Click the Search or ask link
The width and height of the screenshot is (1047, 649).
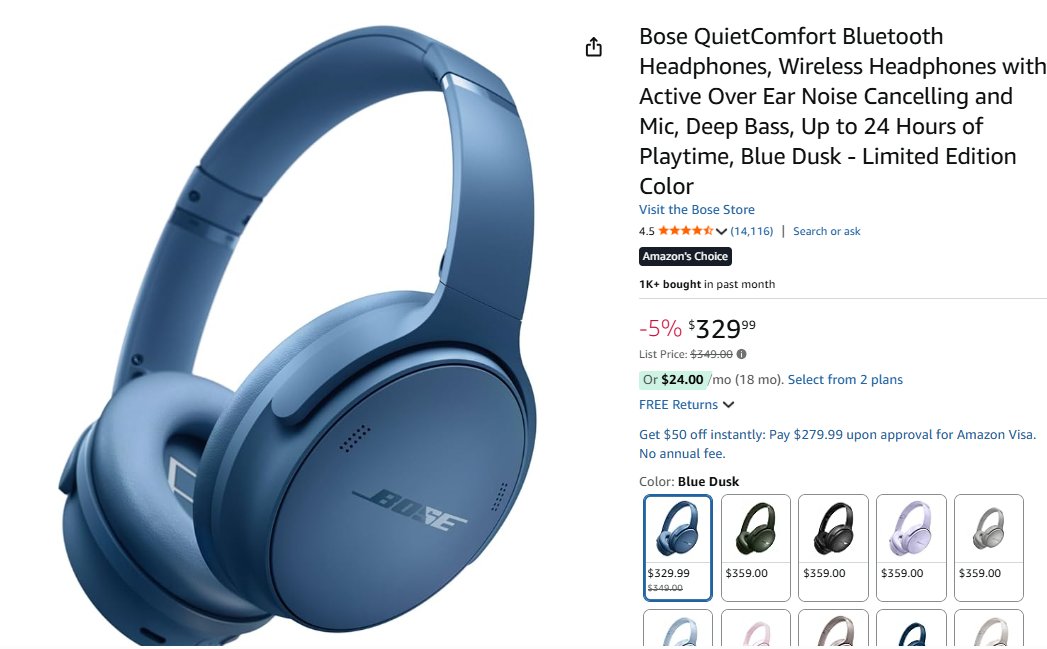point(827,231)
